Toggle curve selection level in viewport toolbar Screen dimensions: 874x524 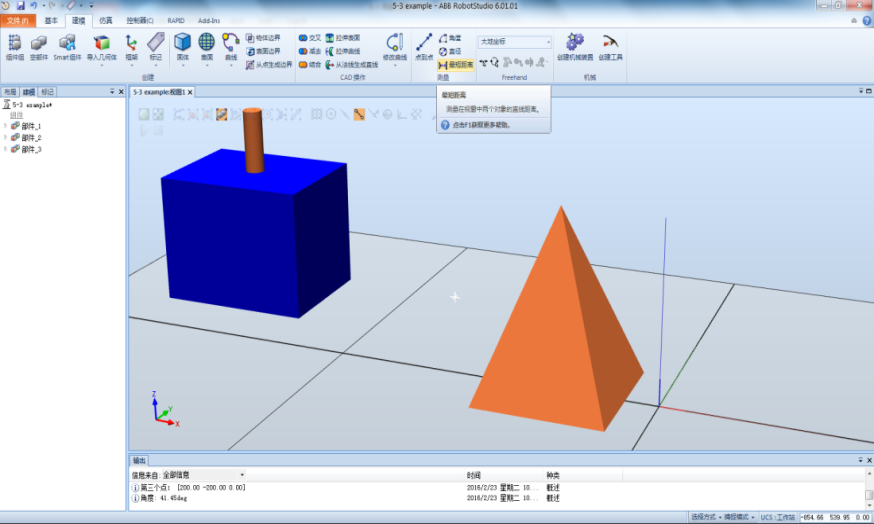tap(178, 114)
